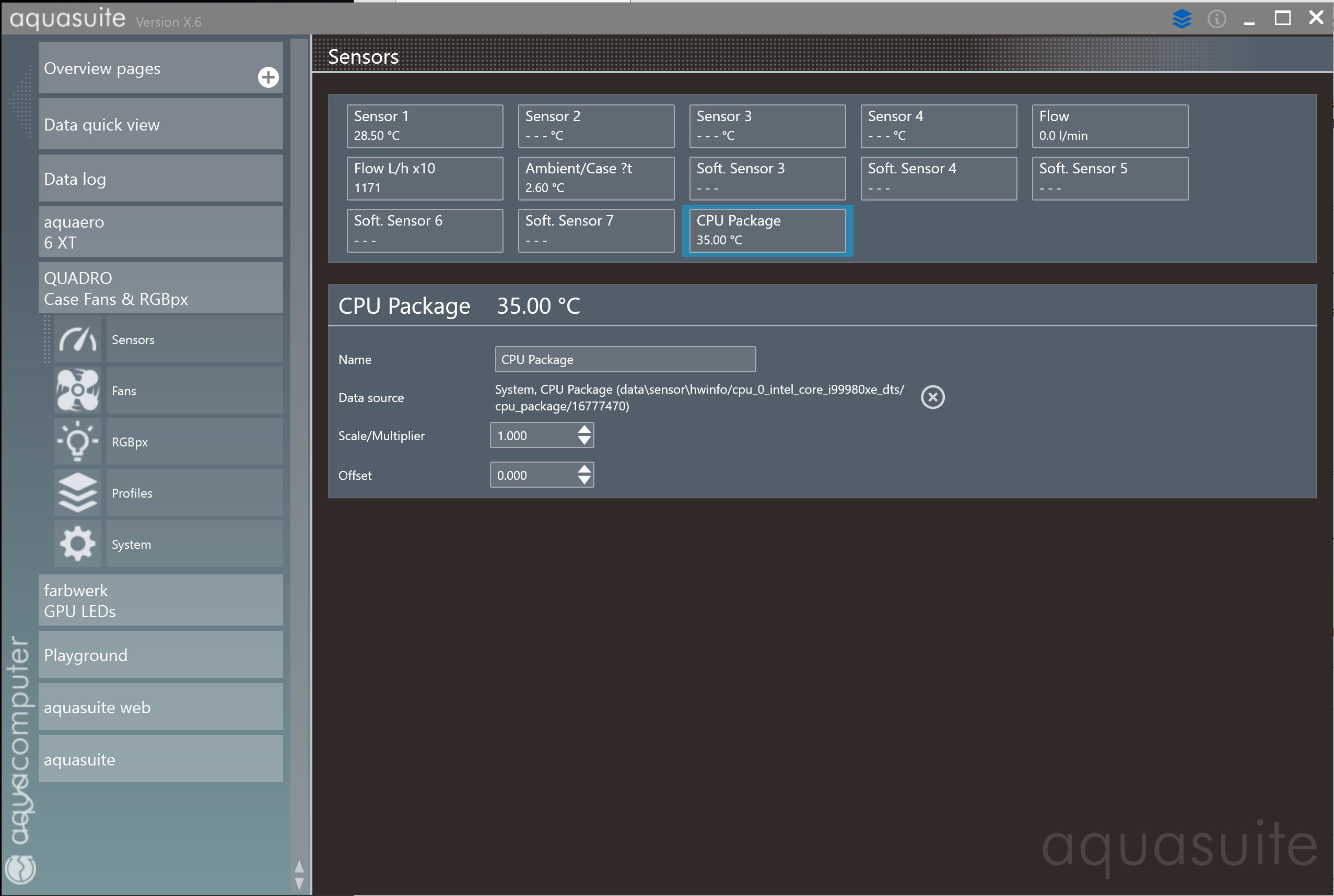Open the Fans icon under QUADRO
The image size is (1334, 896).
[x=78, y=390]
